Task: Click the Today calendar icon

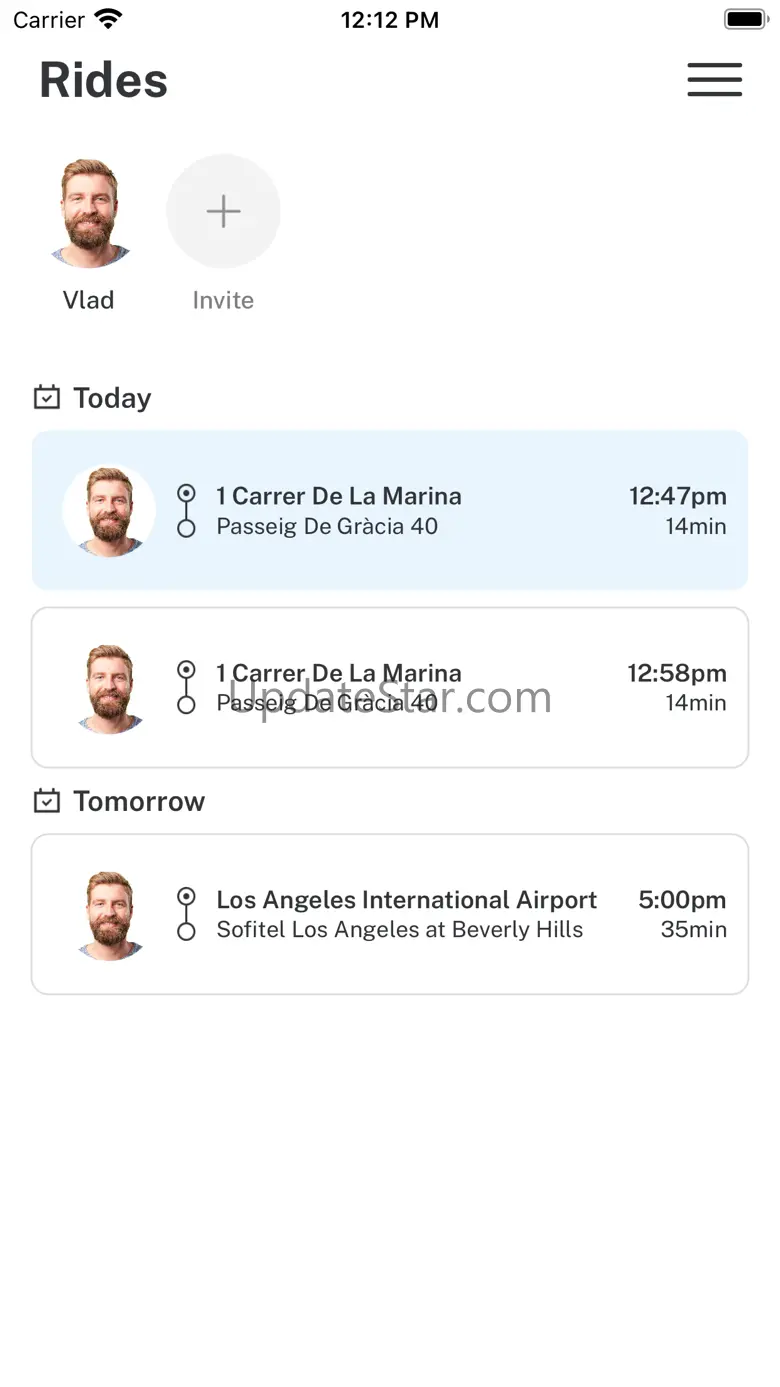Action: click(46, 398)
